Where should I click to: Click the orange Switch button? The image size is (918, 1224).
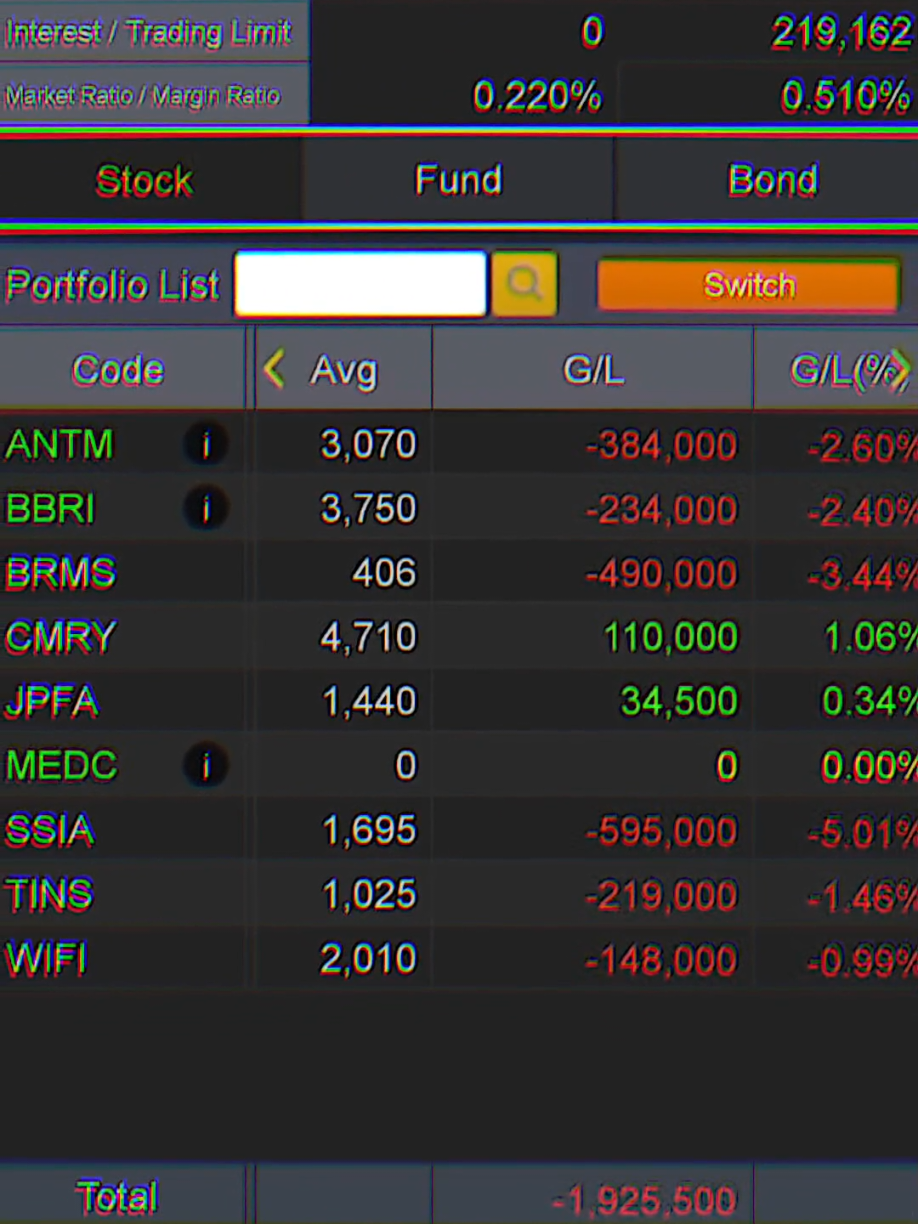click(749, 285)
